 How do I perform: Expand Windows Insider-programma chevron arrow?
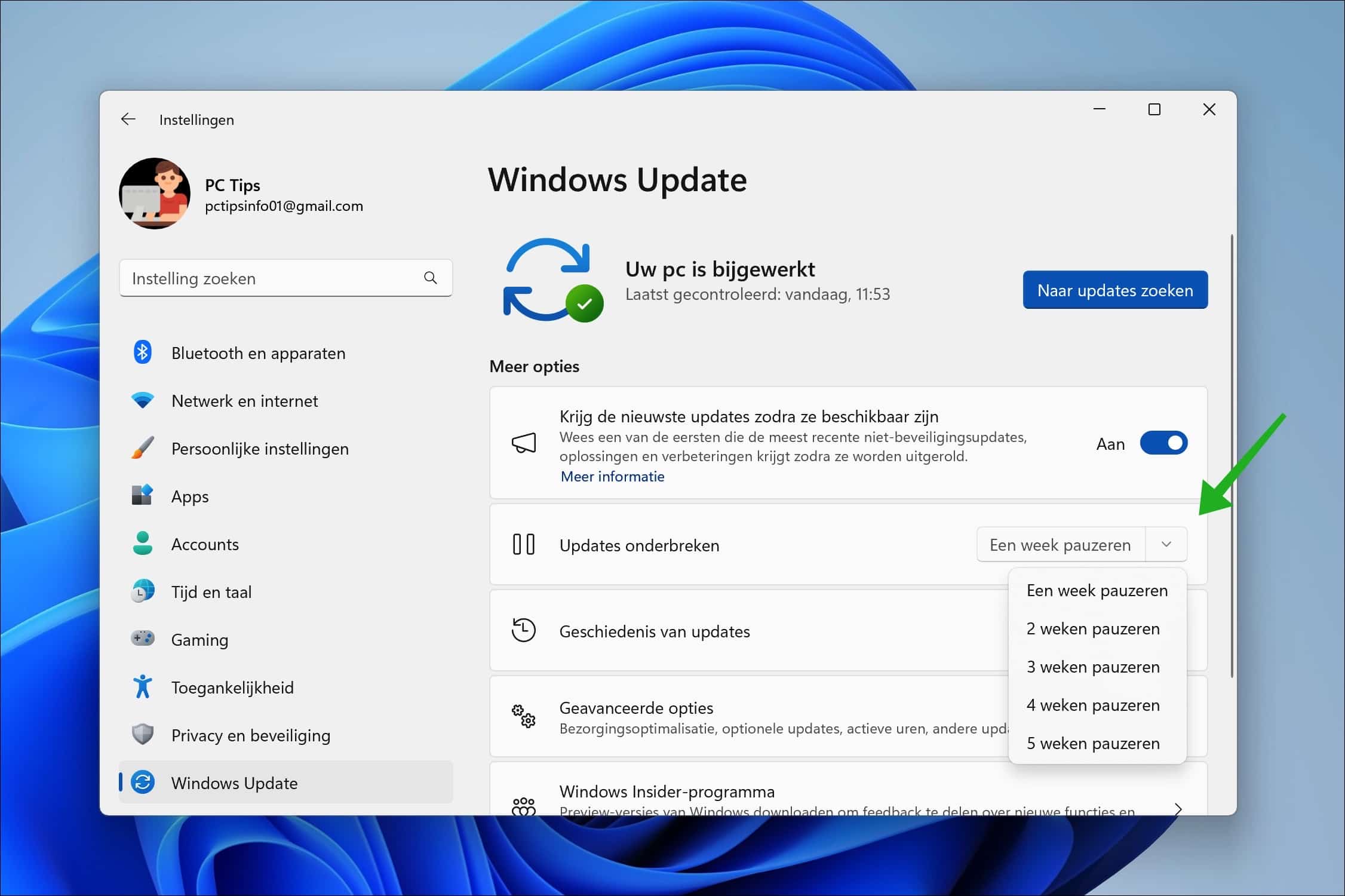[x=1178, y=809]
